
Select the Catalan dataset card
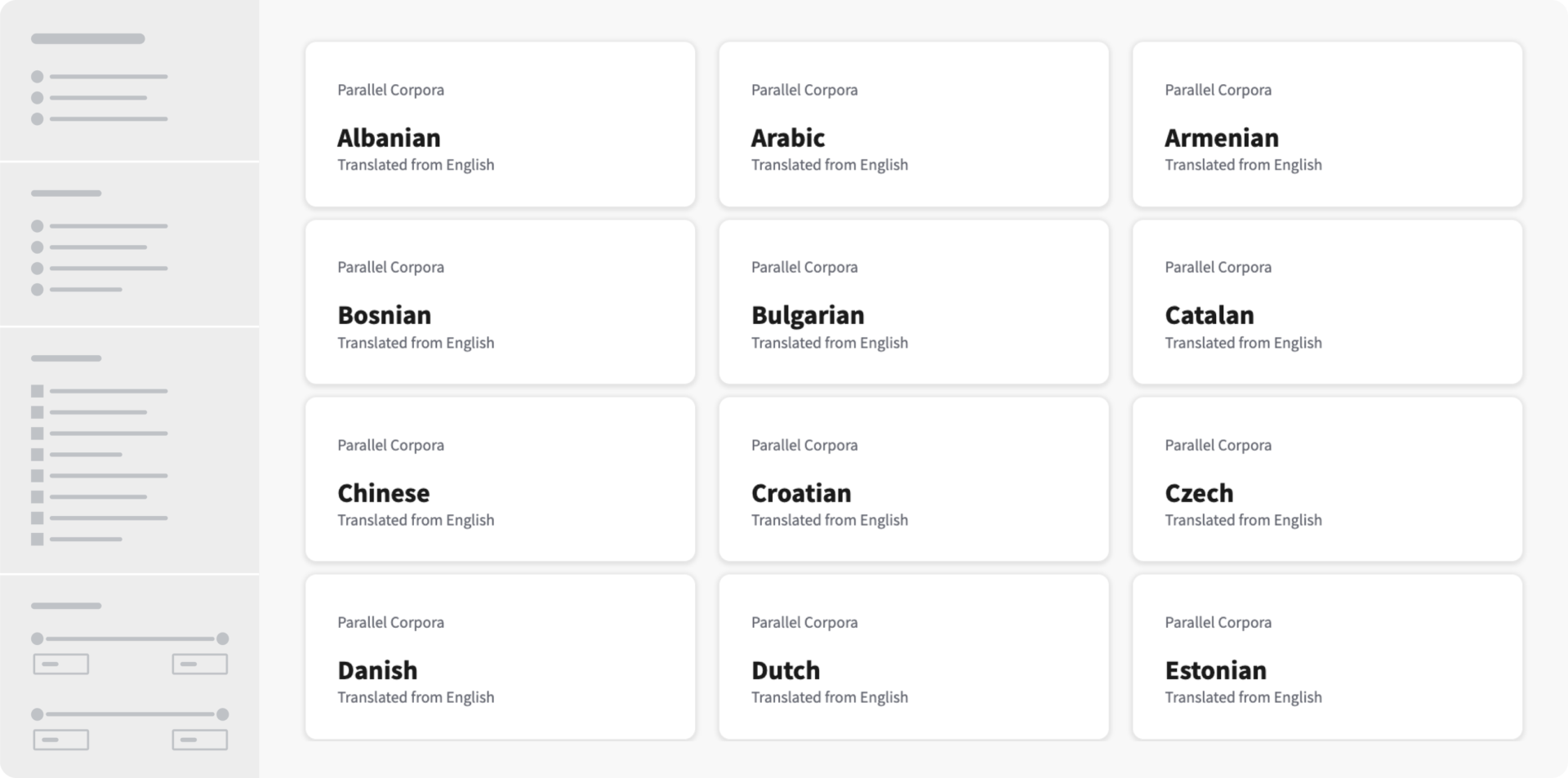point(1327,302)
